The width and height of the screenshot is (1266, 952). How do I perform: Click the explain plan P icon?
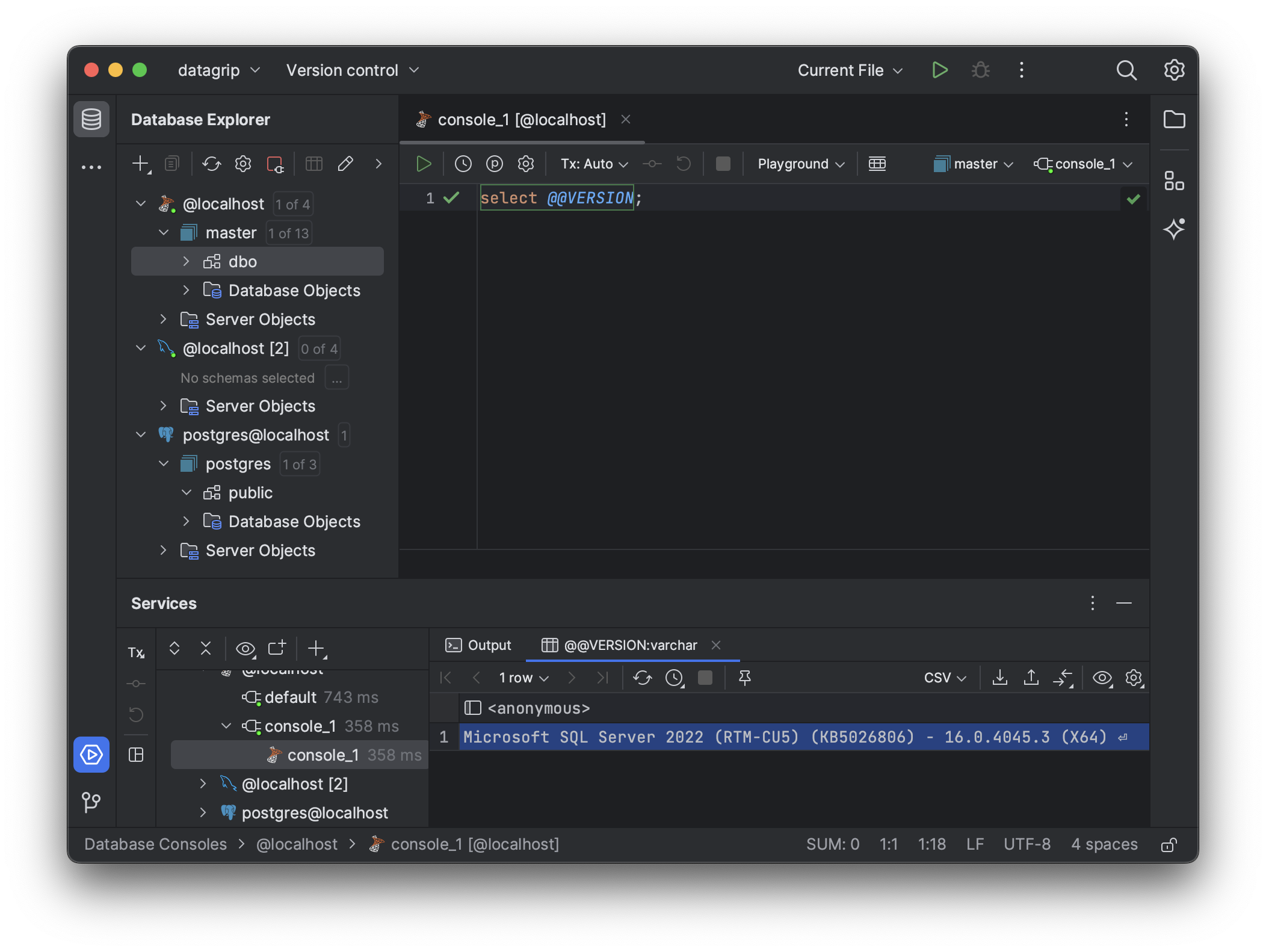click(495, 164)
